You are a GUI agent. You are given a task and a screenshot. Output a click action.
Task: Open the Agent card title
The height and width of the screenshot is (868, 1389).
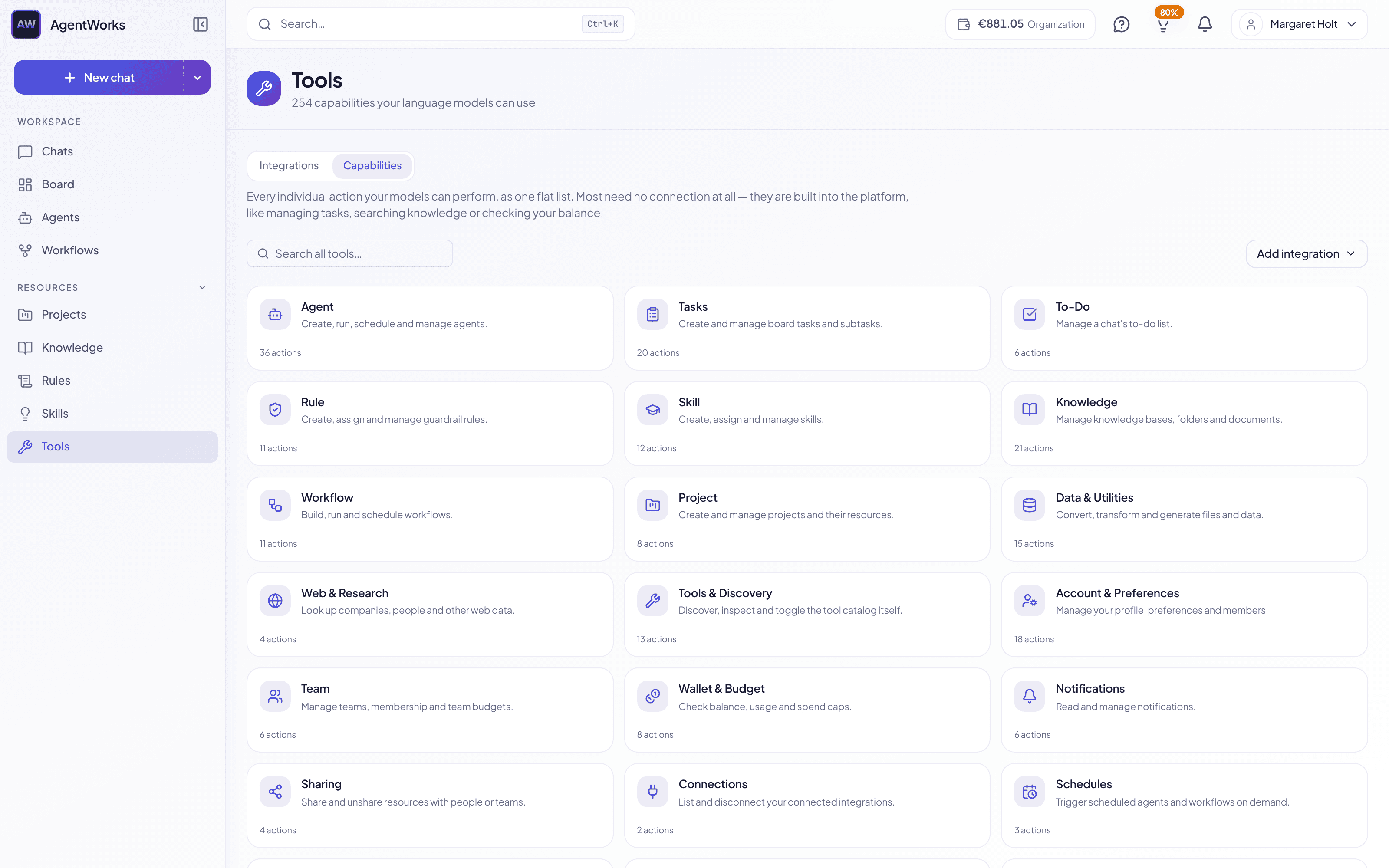click(317, 306)
